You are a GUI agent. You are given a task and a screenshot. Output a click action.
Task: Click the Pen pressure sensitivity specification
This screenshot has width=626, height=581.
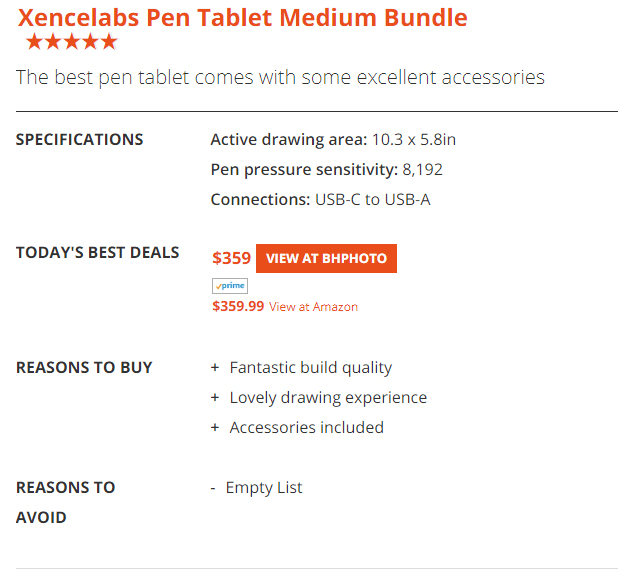[x=326, y=170]
